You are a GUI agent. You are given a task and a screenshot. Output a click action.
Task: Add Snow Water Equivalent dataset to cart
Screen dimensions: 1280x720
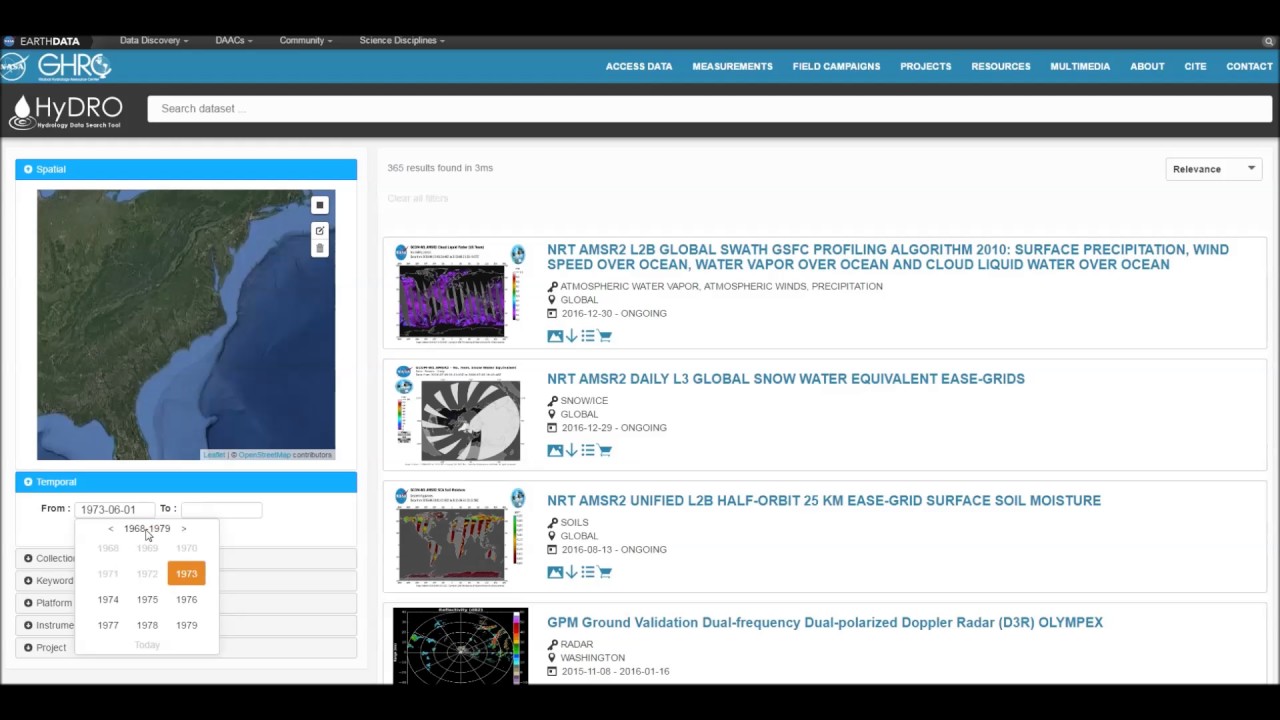605,450
